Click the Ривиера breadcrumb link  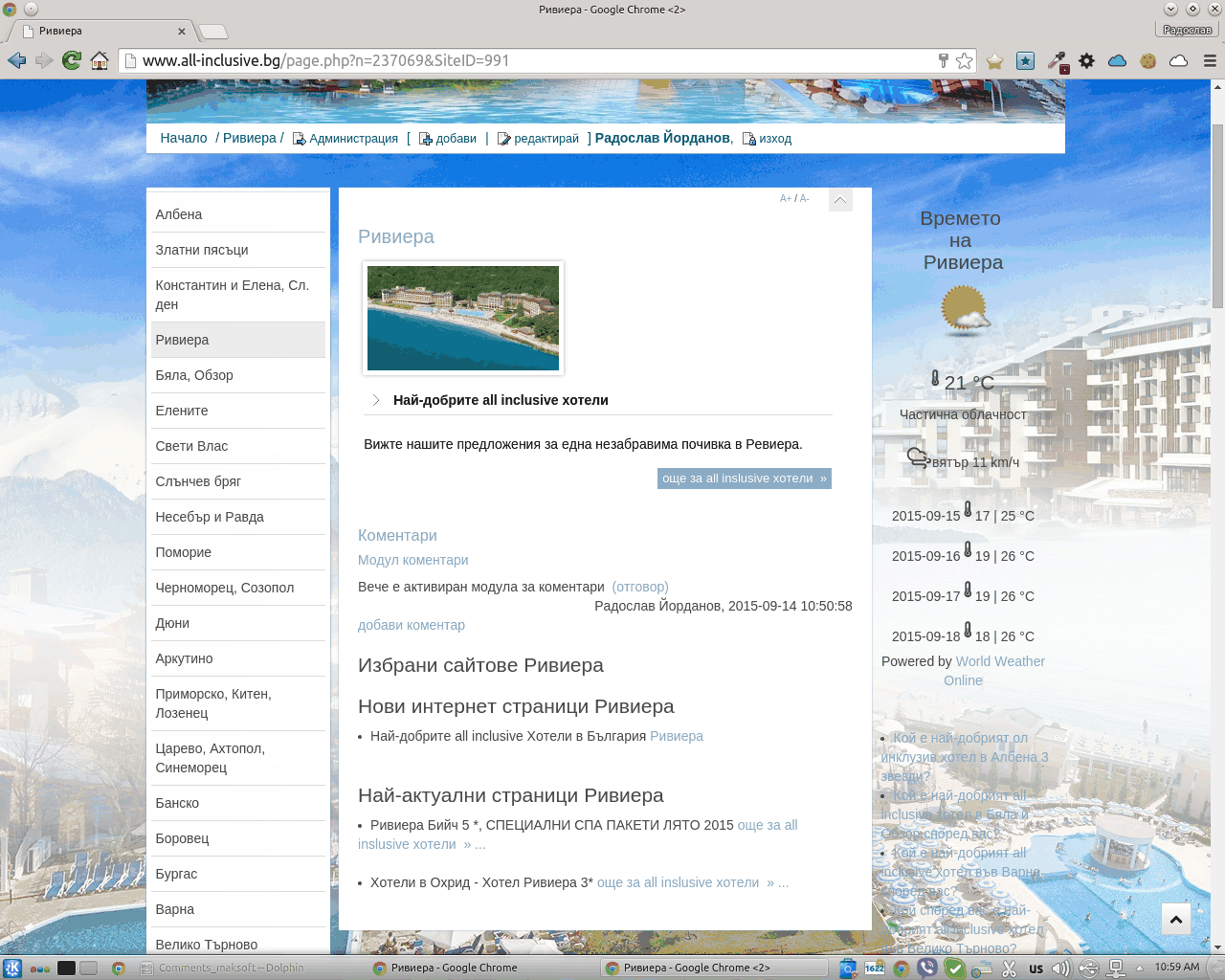point(249,138)
